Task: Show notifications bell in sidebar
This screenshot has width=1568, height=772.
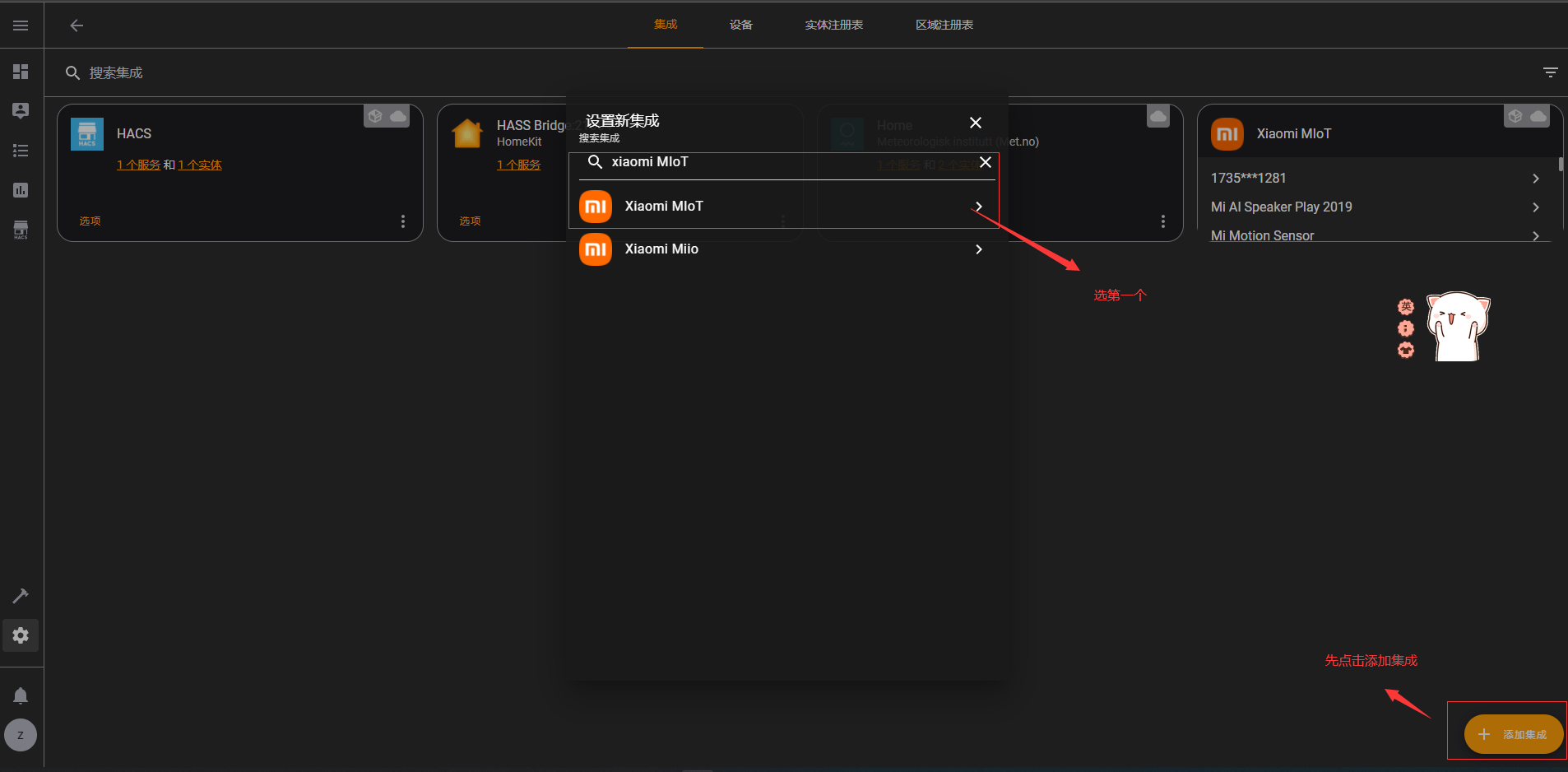Action: point(21,696)
